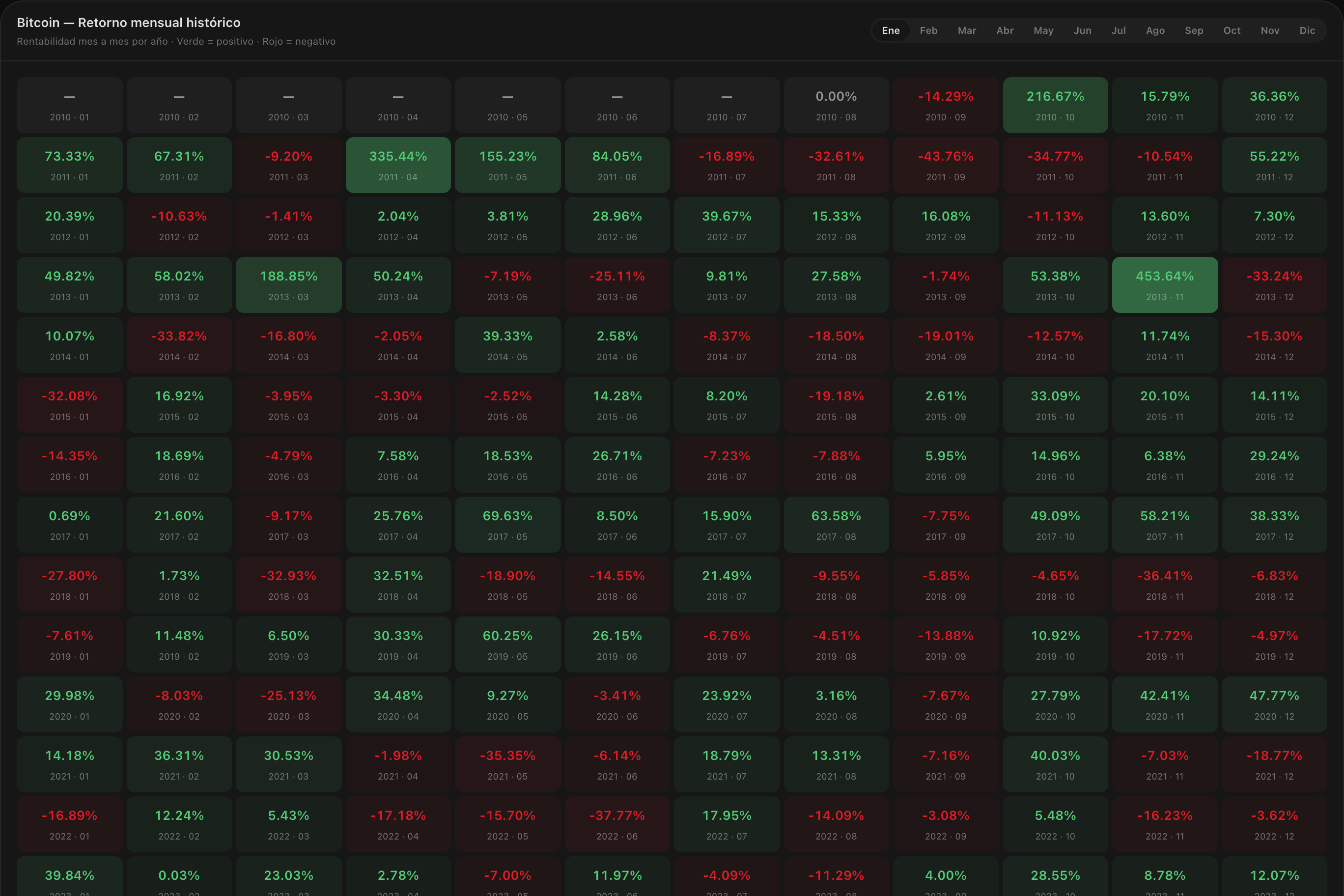The image size is (1344, 896).
Task: Select the 2016 · 12 cell showing 29.24%
Action: [1274, 465]
